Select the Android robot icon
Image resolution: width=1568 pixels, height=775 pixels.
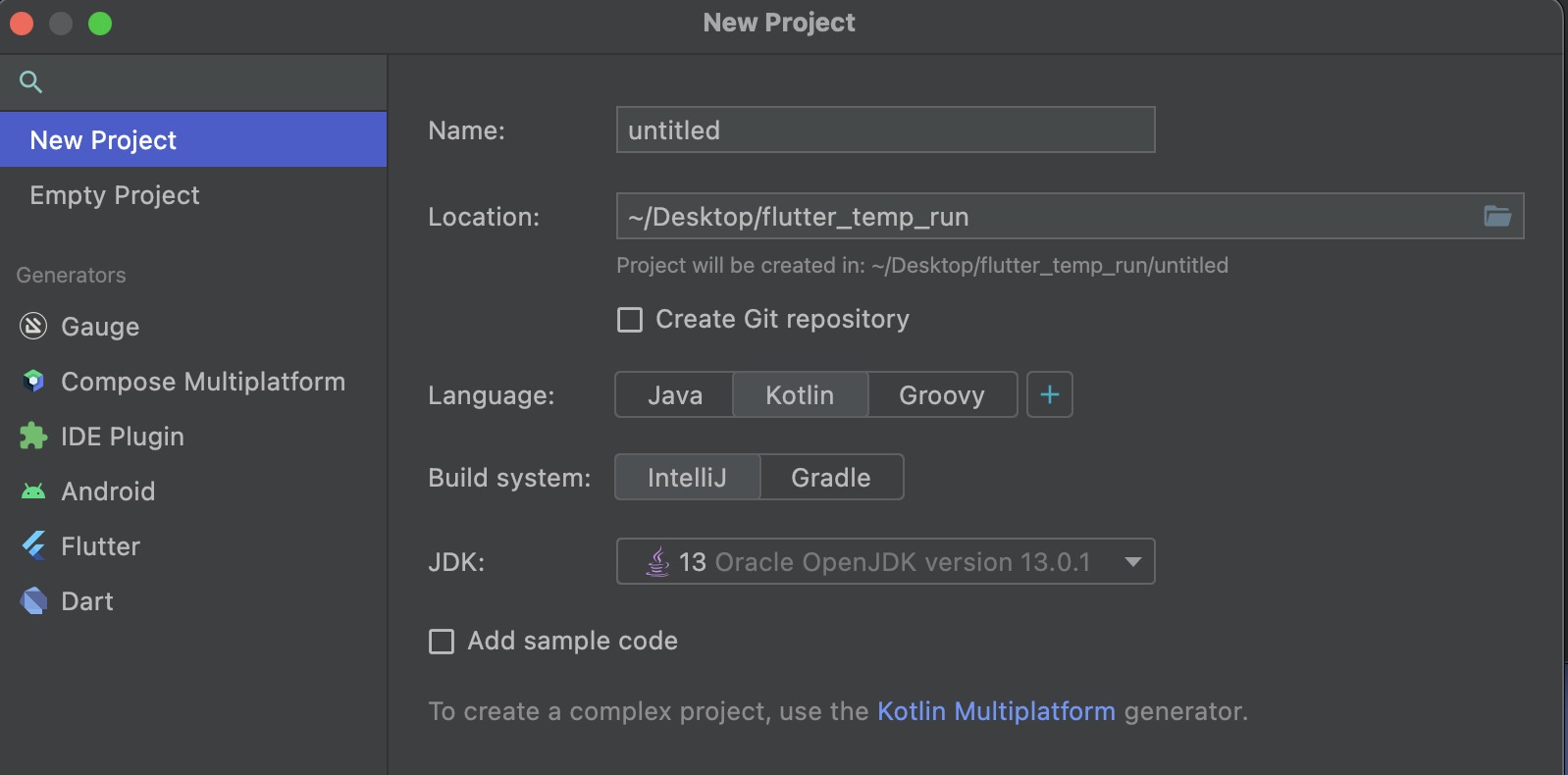click(x=33, y=491)
